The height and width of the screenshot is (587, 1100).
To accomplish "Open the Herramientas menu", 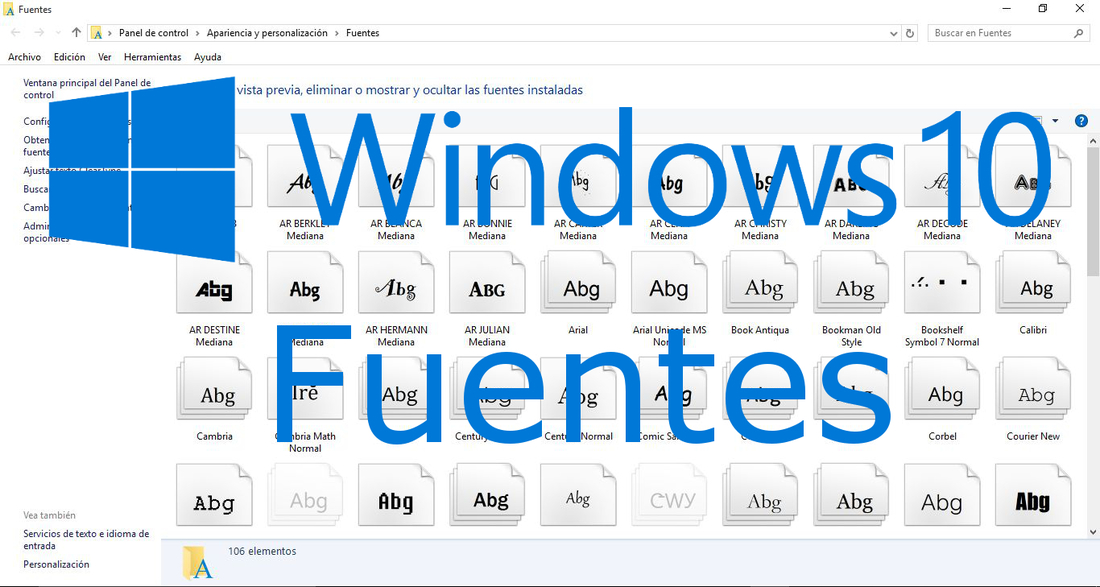I will [x=152, y=57].
